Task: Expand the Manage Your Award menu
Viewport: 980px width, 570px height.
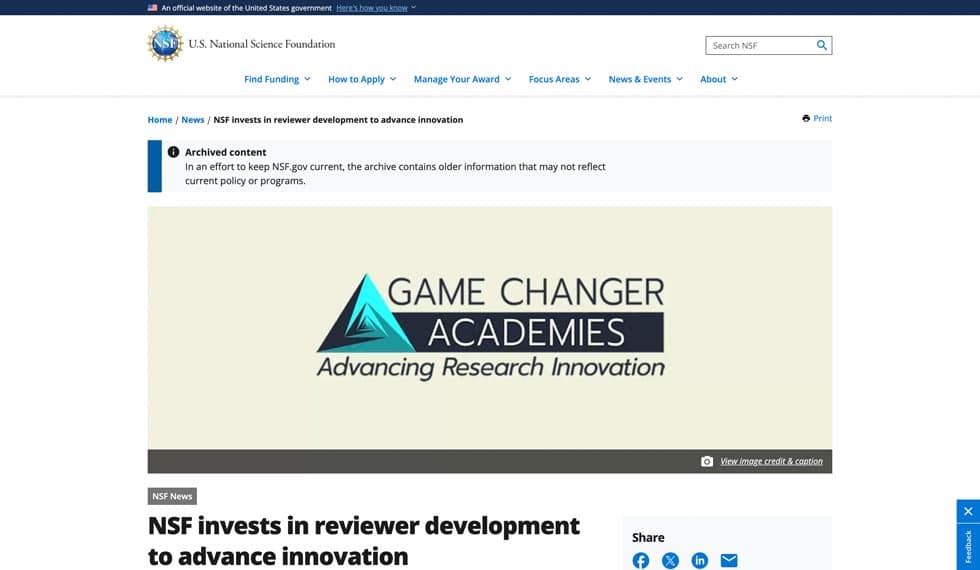Action: [462, 79]
